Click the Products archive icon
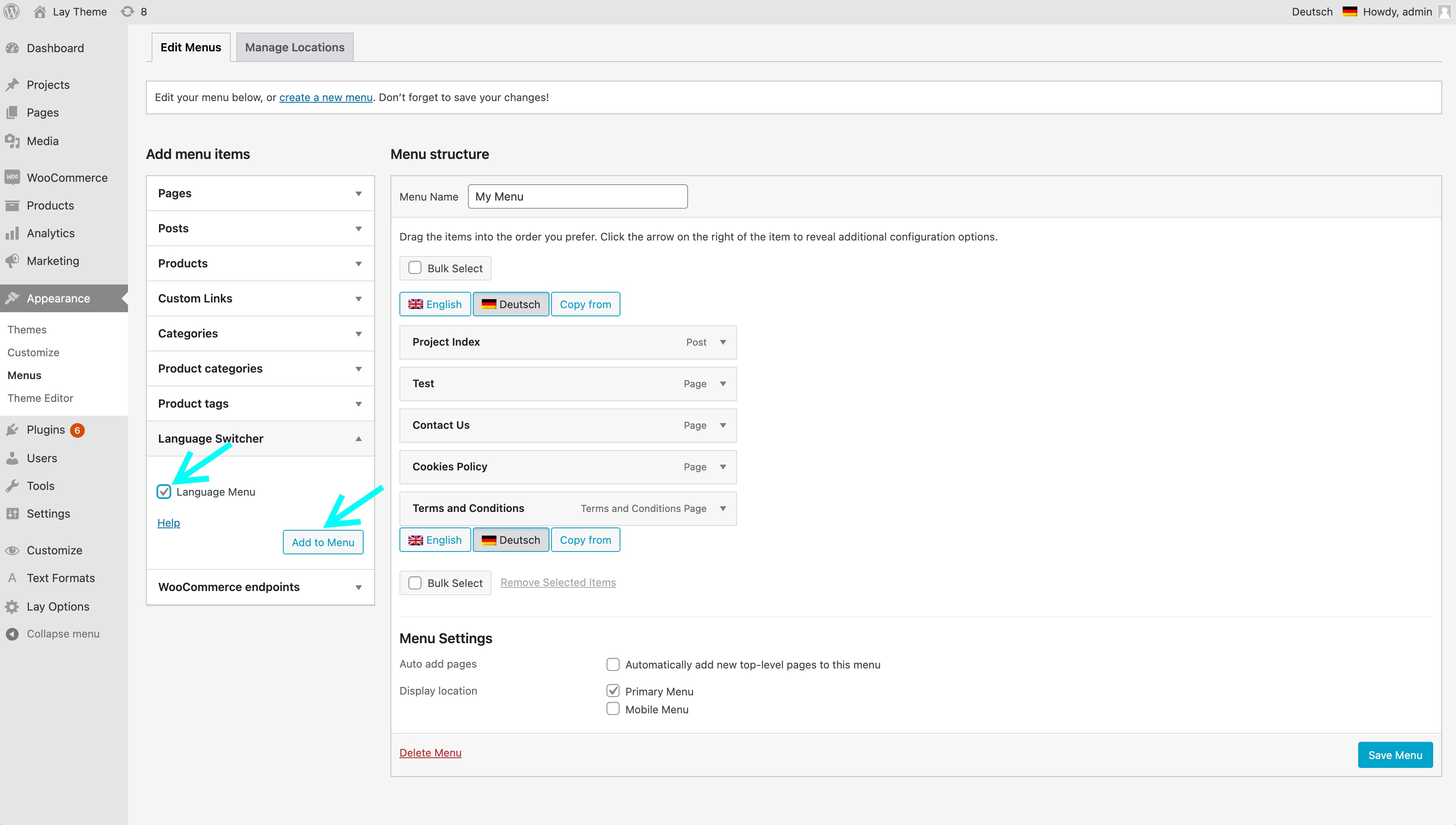The image size is (1456, 825). [13, 205]
